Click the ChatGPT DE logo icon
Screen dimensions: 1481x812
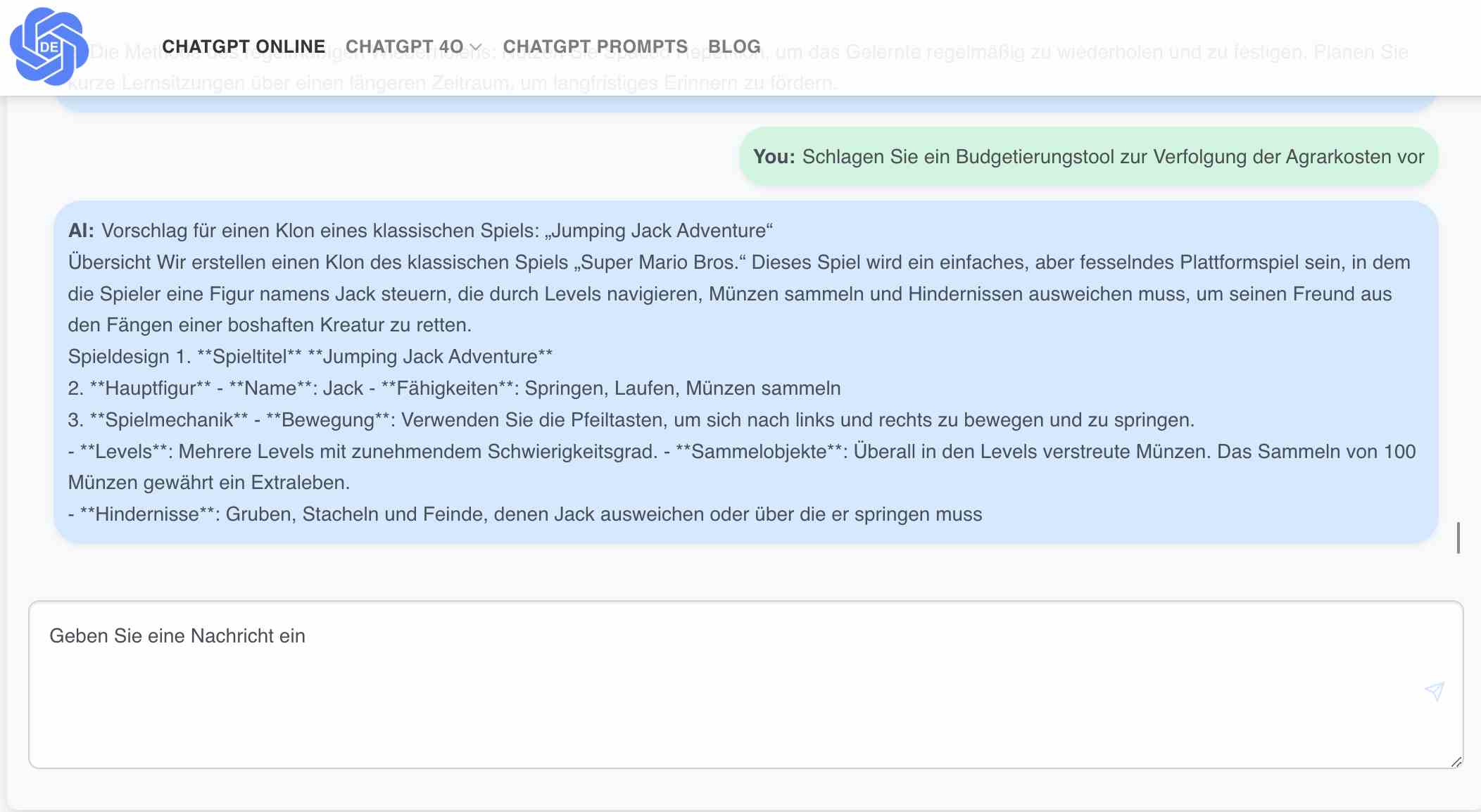[49, 46]
